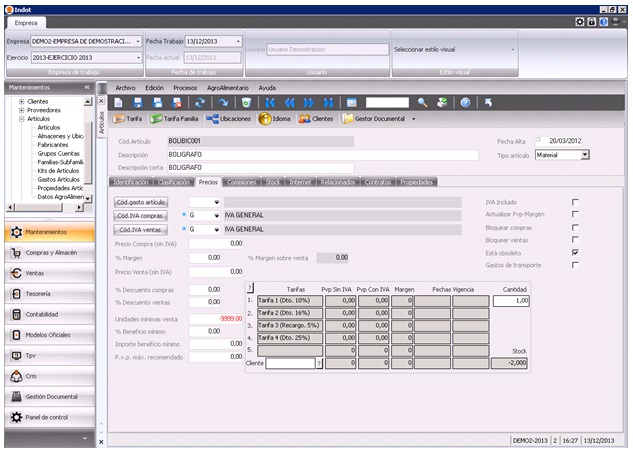Open the Ubicaciones toolbar item
Image resolution: width=633 pixels, height=452 pixels.
(x=230, y=118)
